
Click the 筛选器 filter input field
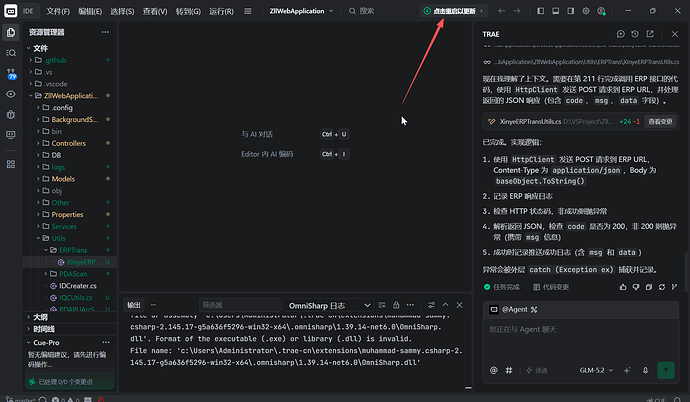239,305
